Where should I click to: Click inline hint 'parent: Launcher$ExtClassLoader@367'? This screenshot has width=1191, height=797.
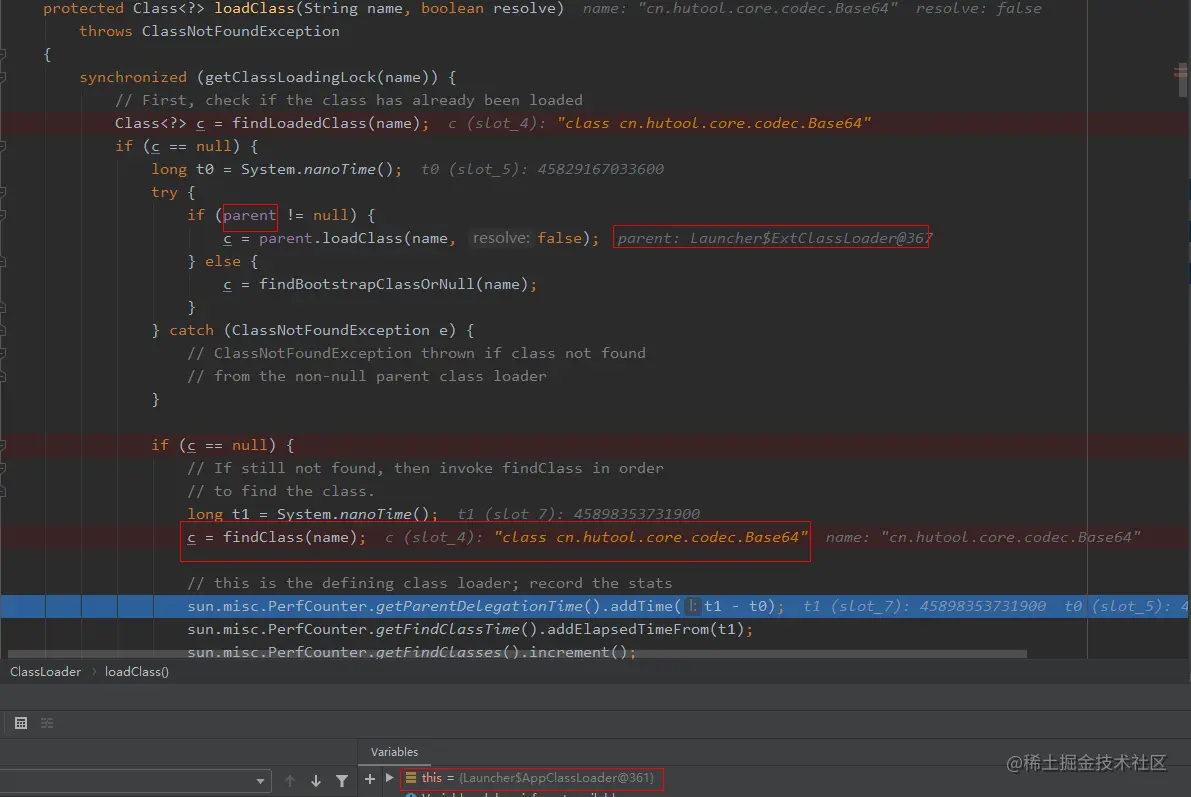pyautogui.click(x=773, y=239)
